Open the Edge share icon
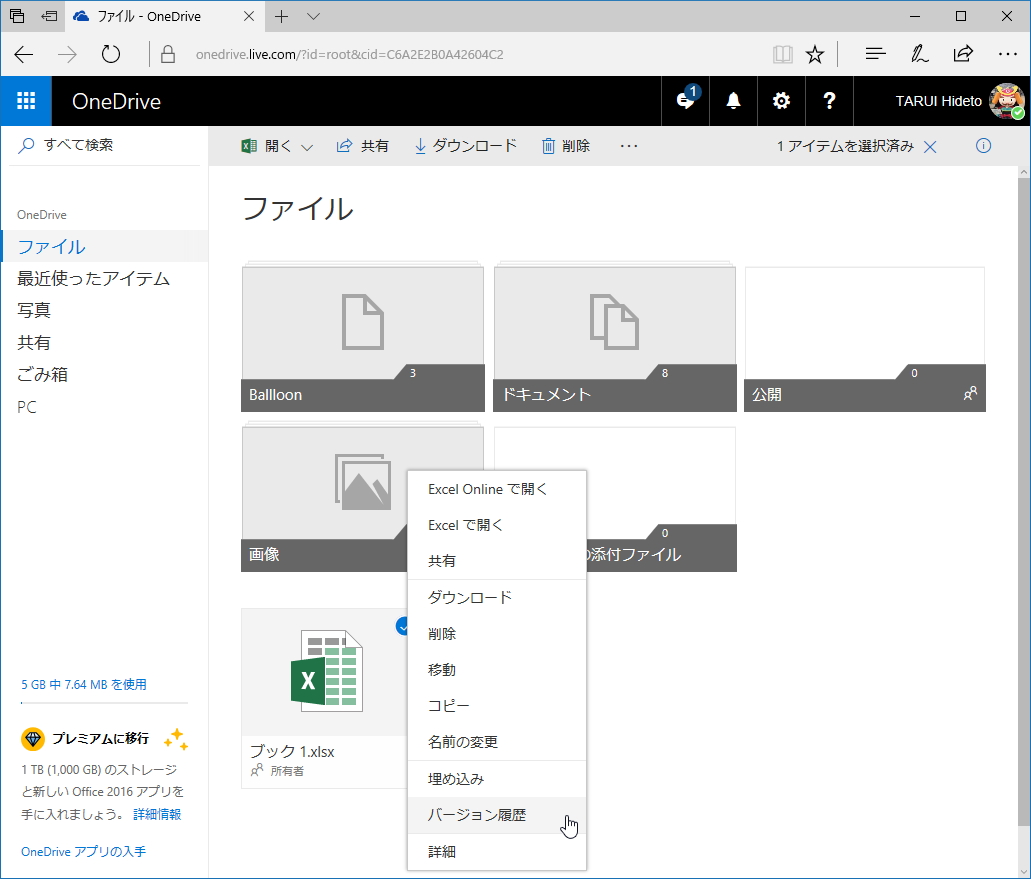Image resolution: width=1031 pixels, height=879 pixels. click(x=962, y=54)
